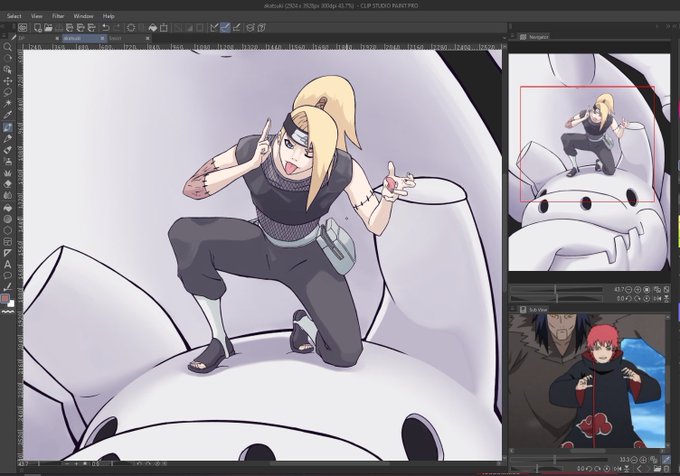Select the Eyedropper tool
680x476 pixels.
[x=7, y=115]
